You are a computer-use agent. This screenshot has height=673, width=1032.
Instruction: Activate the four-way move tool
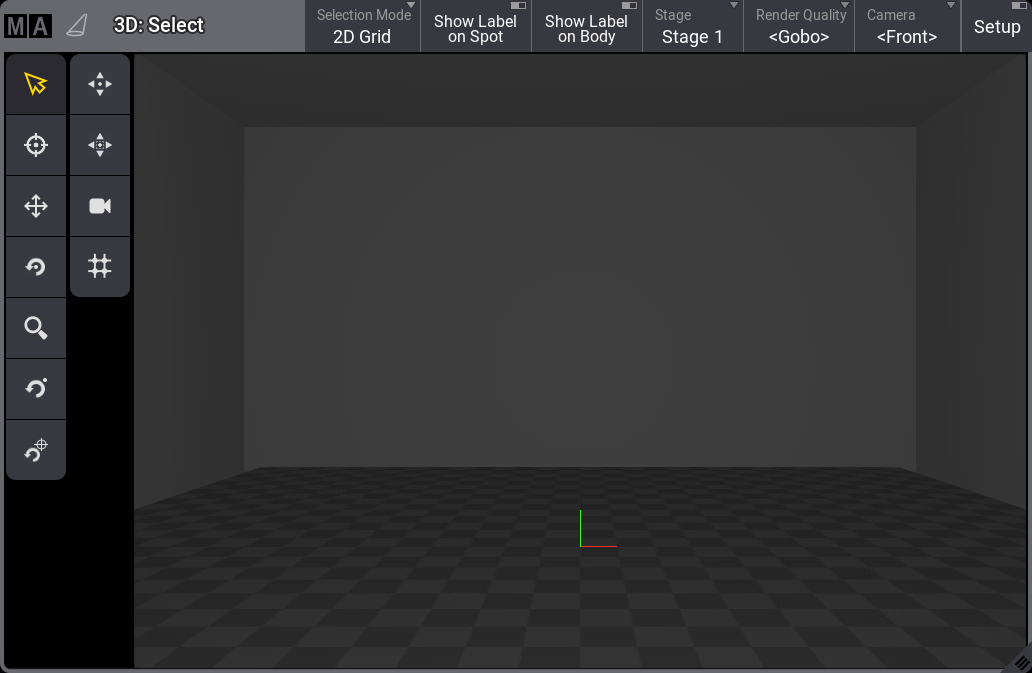click(36, 207)
